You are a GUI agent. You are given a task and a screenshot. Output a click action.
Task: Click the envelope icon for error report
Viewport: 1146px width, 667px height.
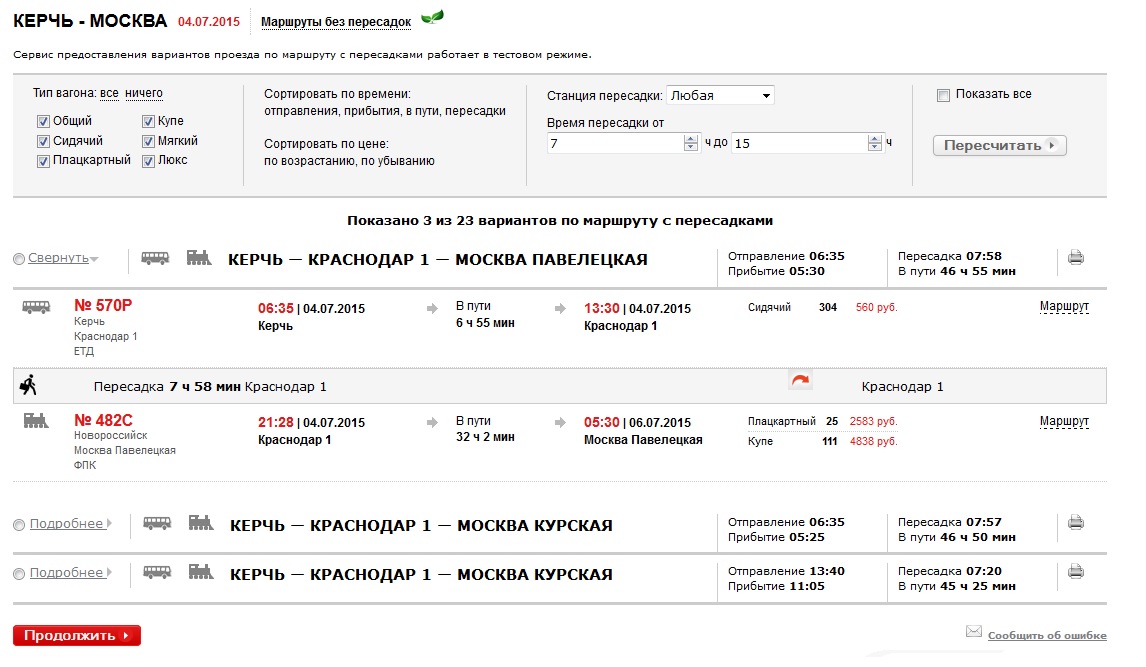(973, 632)
